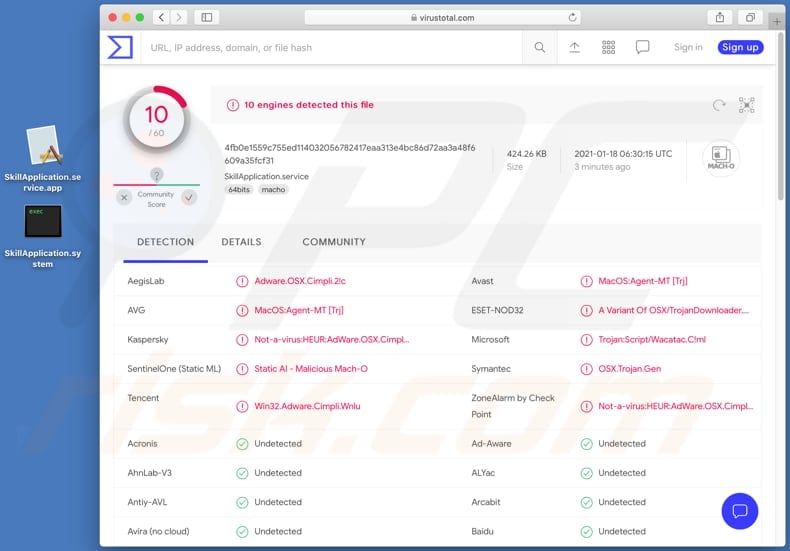Viewport: 790px width, 551px height.
Task: Switch to the COMMUNITY tab
Action: pyautogui.click(x=333, y=242)
